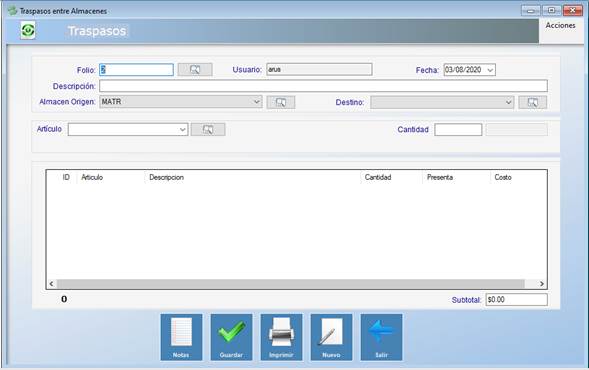Click the ID column header
The image size is (589, 370).
tap(66, 177)
